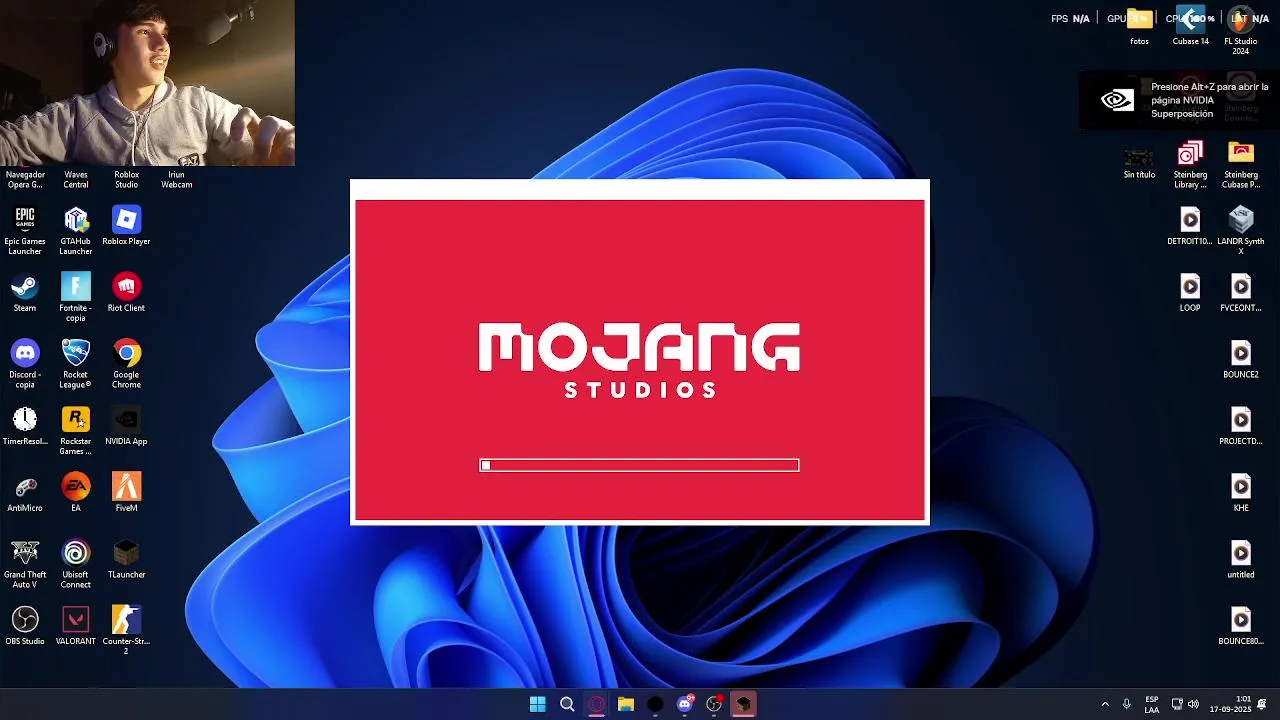Click the Windows Start button

point(537,704)
